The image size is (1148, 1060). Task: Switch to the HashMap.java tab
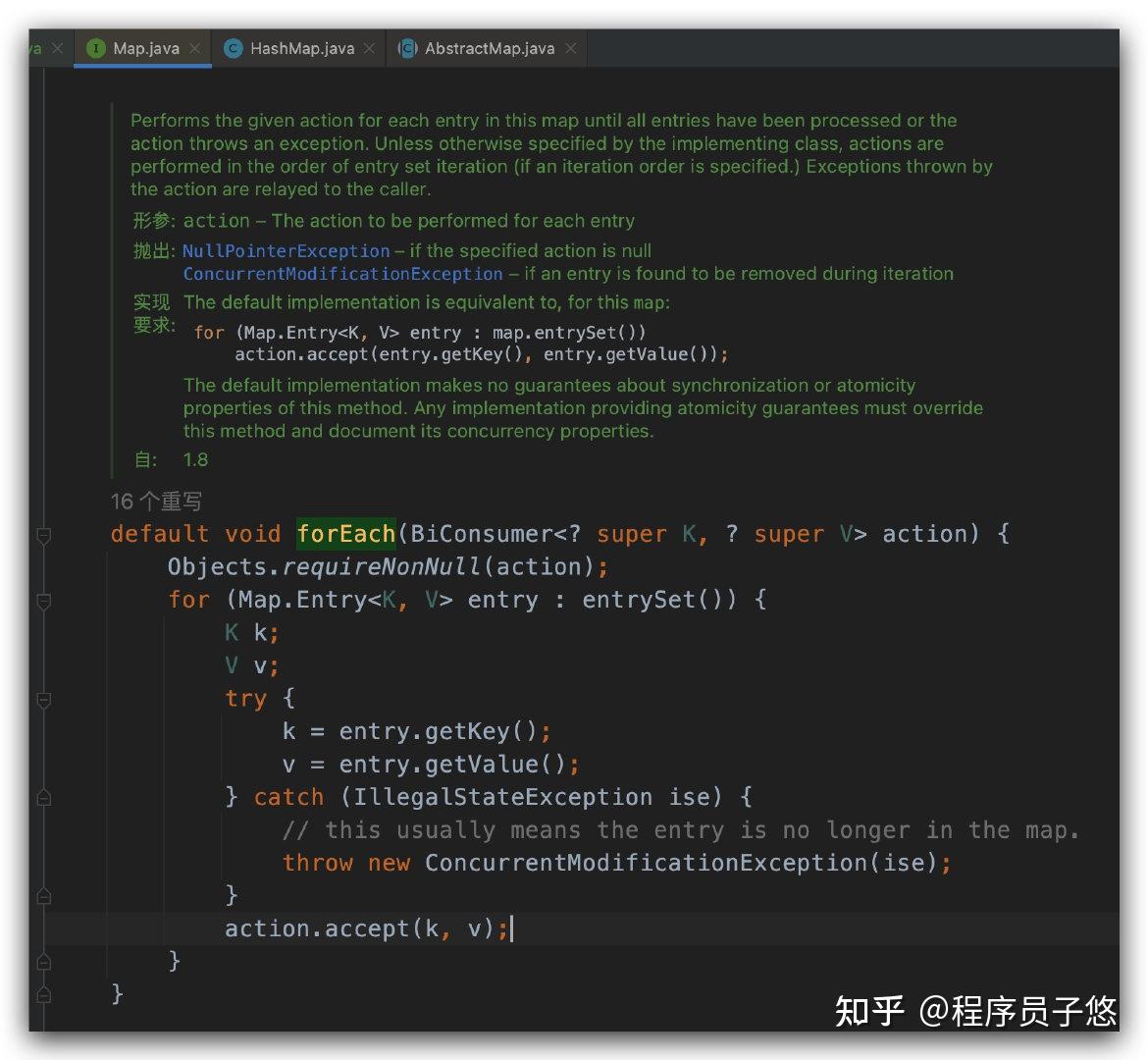(301, 48)
